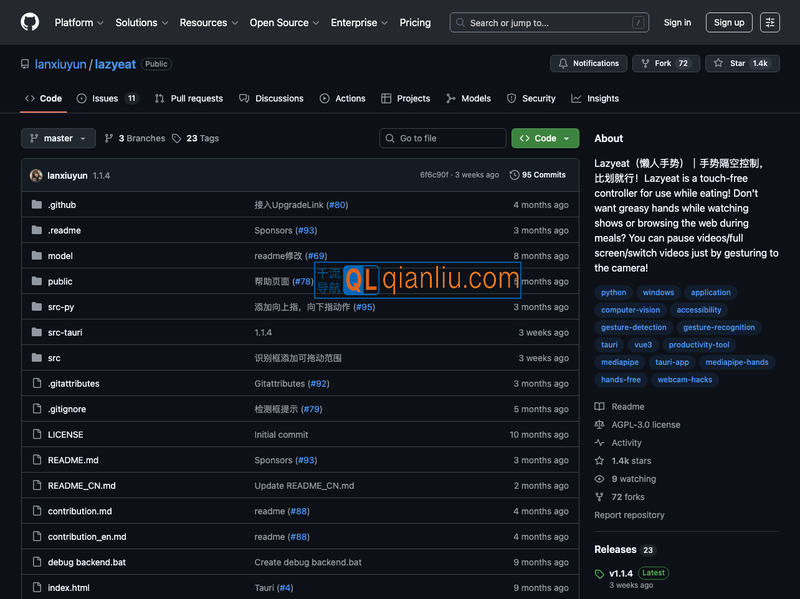Open the master branch dropdown
800x599 pixels.
click(58, 138)
